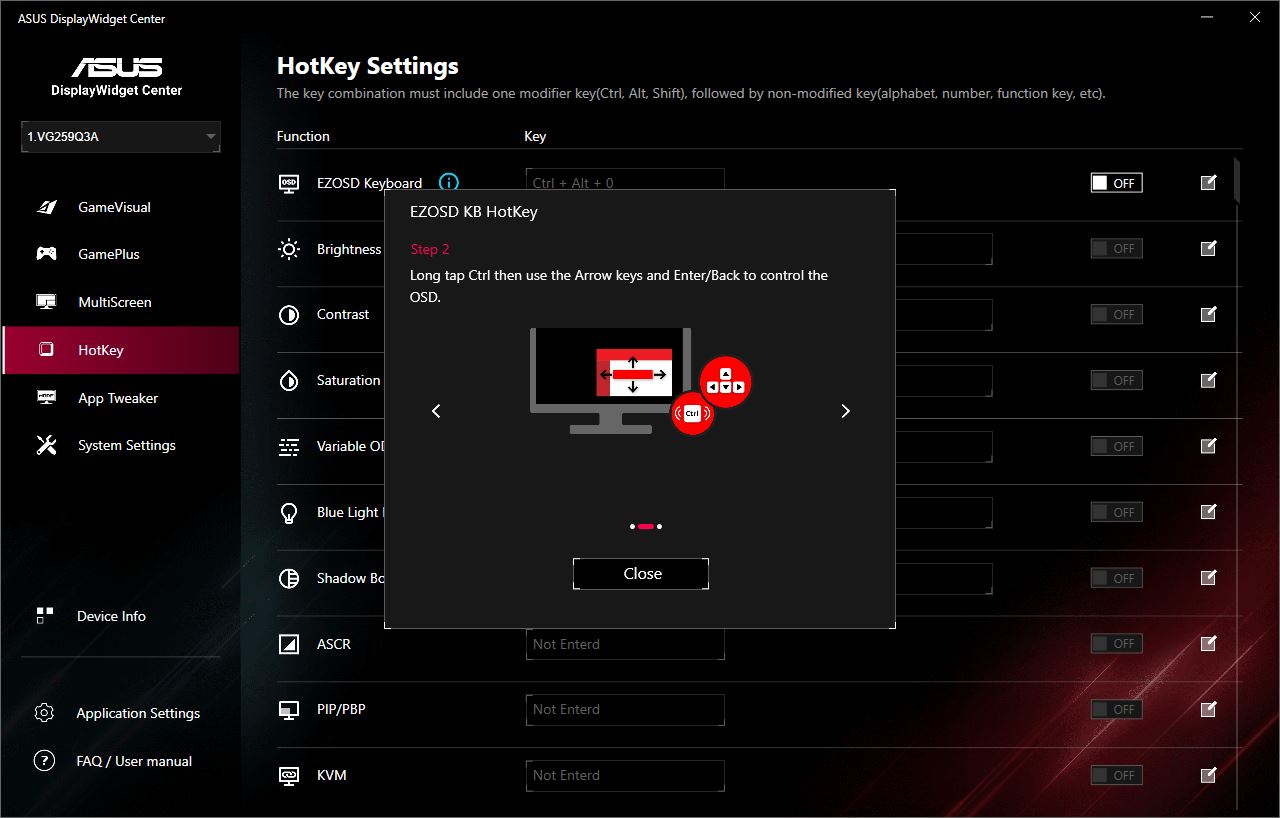This screenshot has height=818, width=1280.
Task: Click the Blue Light row edit icon
Action: pyautogui.click(x=1208, y=512)
